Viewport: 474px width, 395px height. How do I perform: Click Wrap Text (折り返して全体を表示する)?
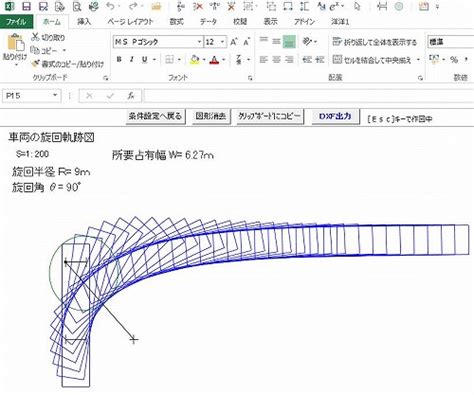(375, 42)
